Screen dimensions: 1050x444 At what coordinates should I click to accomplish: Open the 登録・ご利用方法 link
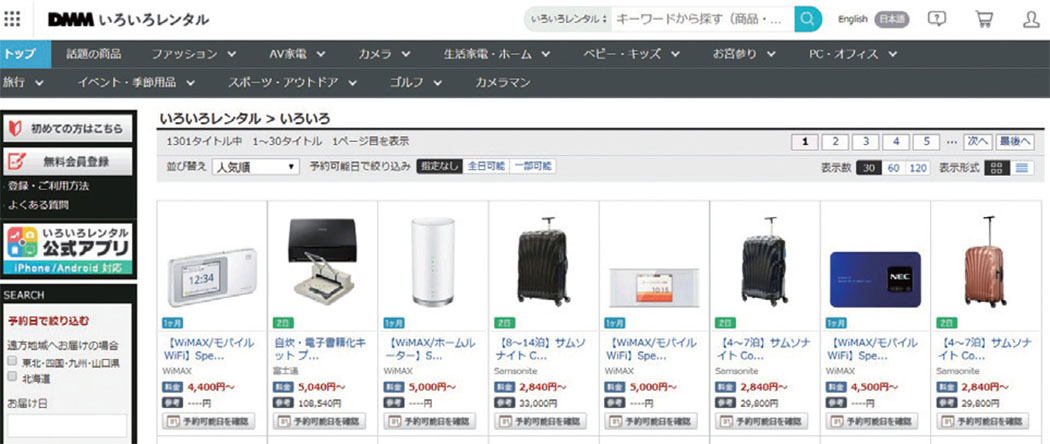tap(48, 186)
